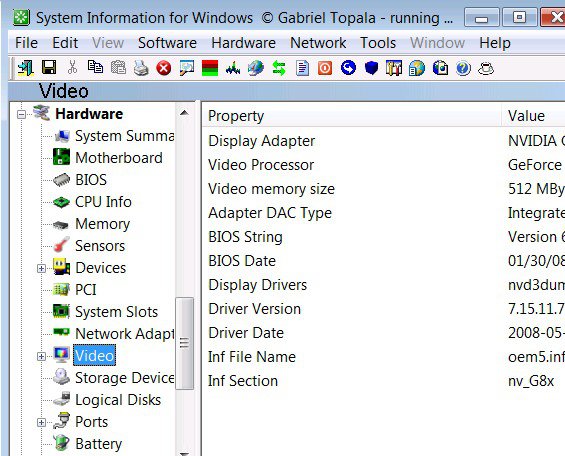Select the BIOS String property row

click(x=383, y=237)
